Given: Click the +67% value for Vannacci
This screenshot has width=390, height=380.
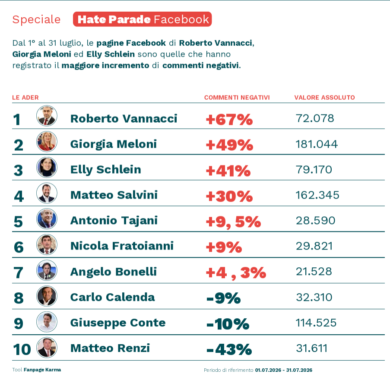Looking at the screenshot, I should click(229, 119).
